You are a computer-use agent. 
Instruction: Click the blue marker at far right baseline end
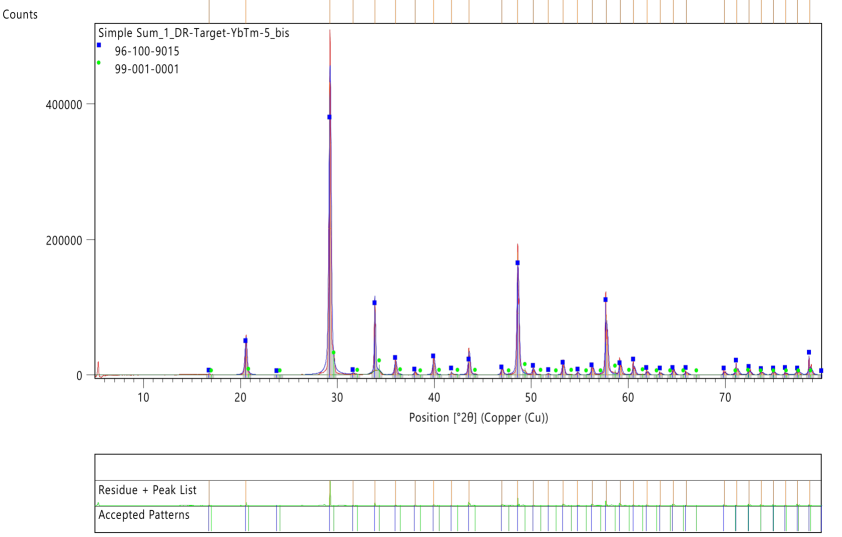(x=821, y=371)
